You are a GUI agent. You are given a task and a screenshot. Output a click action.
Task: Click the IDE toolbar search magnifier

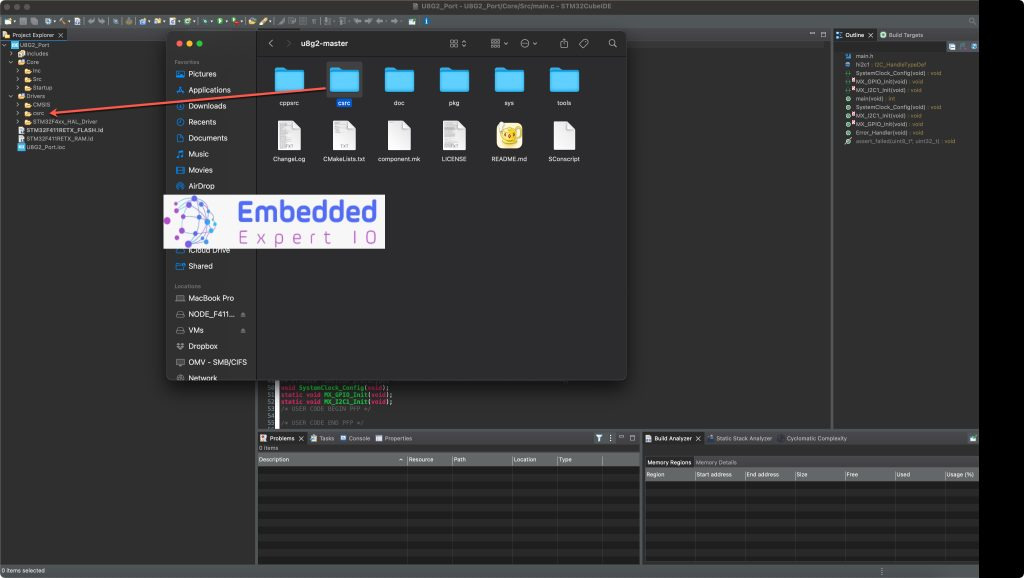coord(972,21)
